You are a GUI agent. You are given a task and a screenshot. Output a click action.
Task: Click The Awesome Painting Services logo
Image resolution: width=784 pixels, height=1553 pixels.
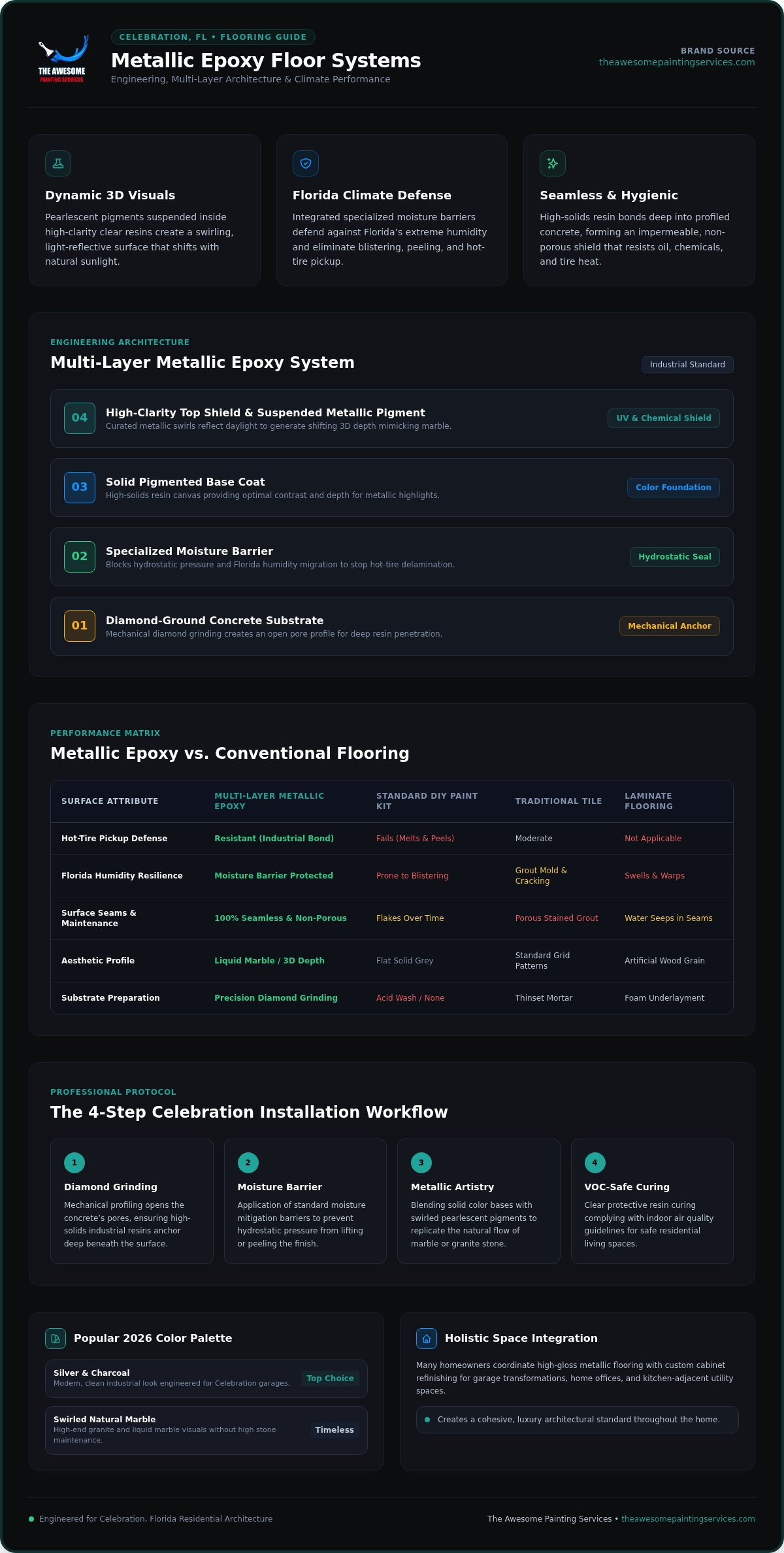pos(62,58)
